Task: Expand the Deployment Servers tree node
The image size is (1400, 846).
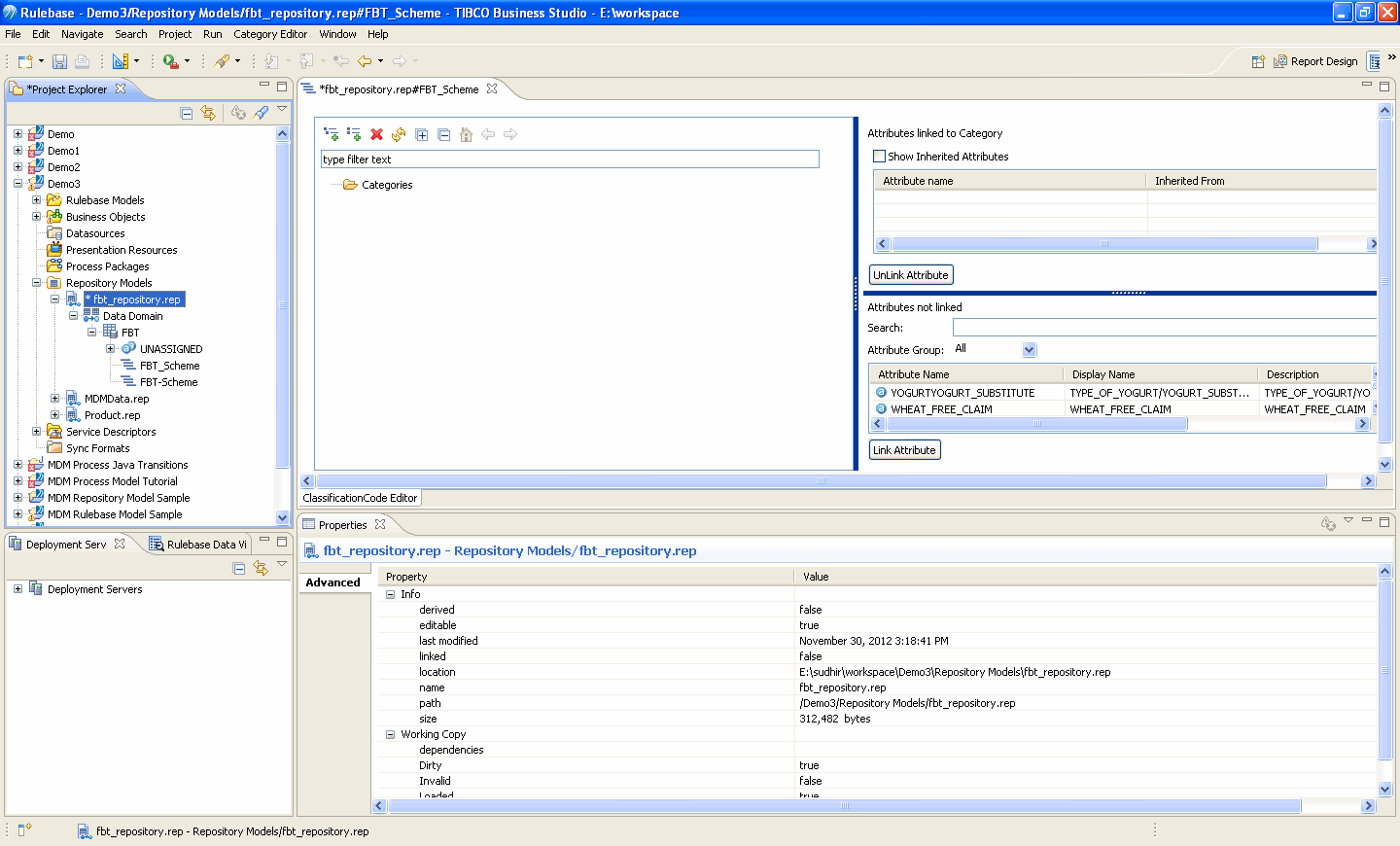Action: point(17,589)
